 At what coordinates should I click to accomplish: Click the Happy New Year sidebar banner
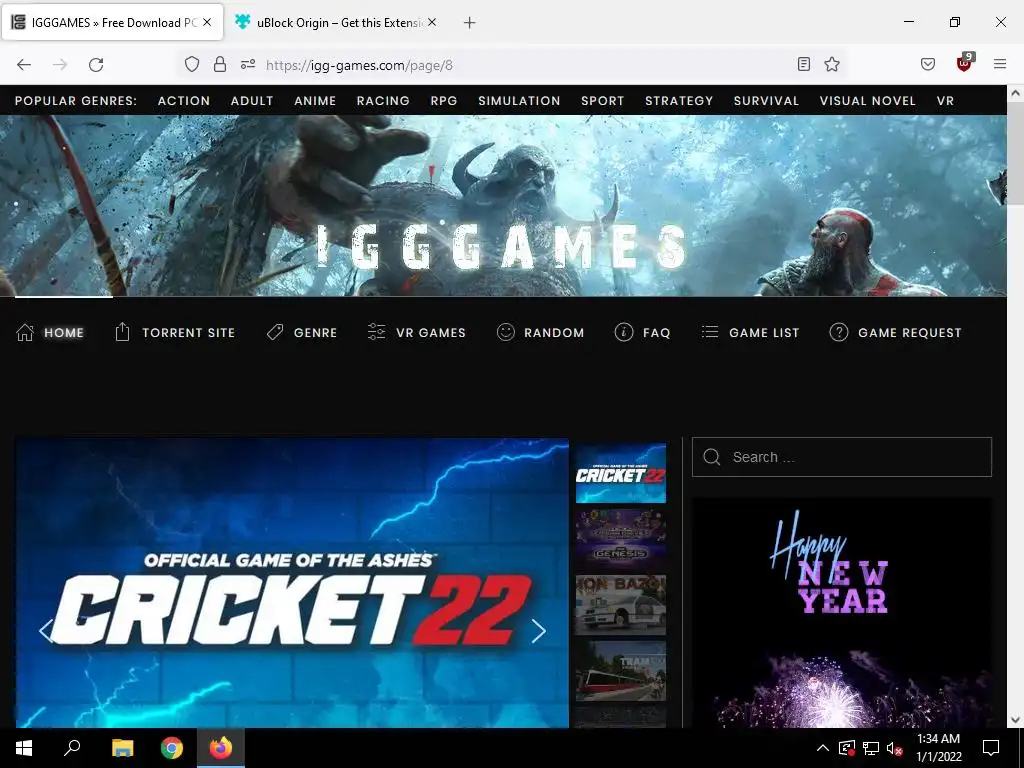[x=842, y=613]
